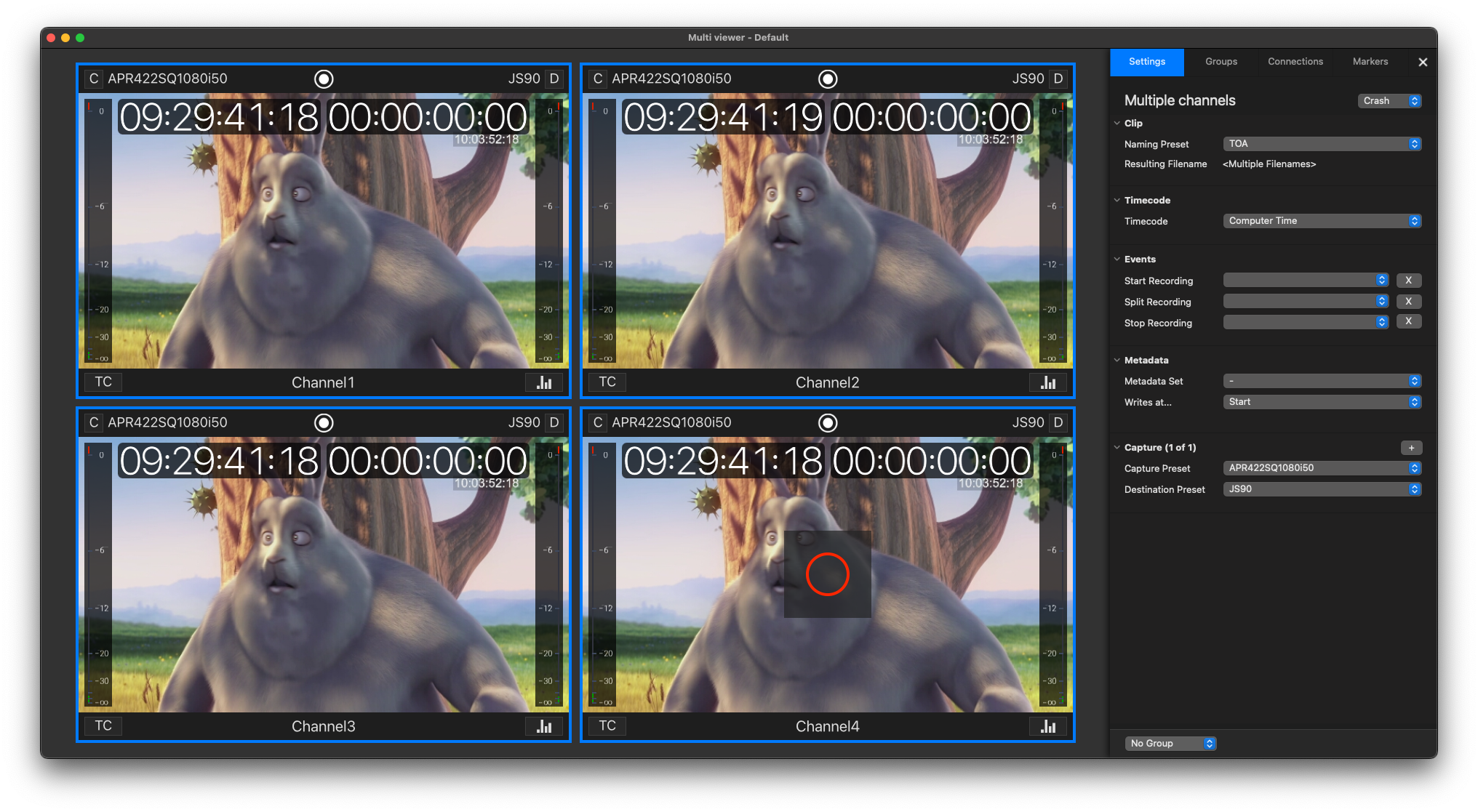
Task: Click the C capture icon on Channel3
Action: click(x=93, y=422)
